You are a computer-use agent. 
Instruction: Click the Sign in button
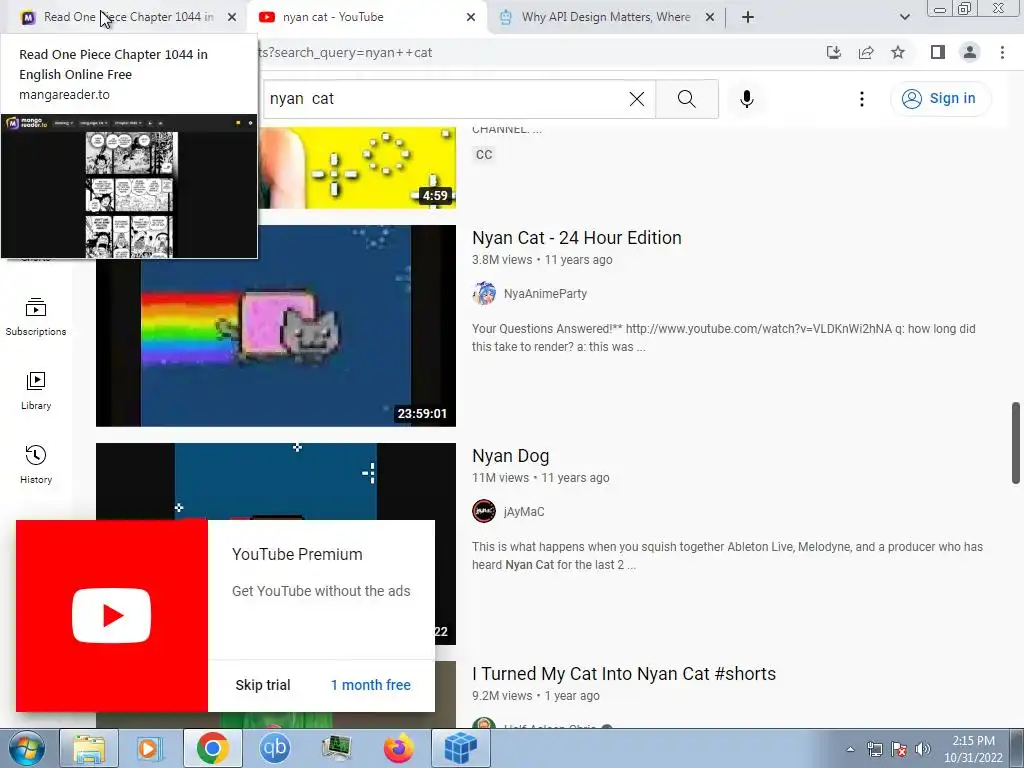coord(940,99)
